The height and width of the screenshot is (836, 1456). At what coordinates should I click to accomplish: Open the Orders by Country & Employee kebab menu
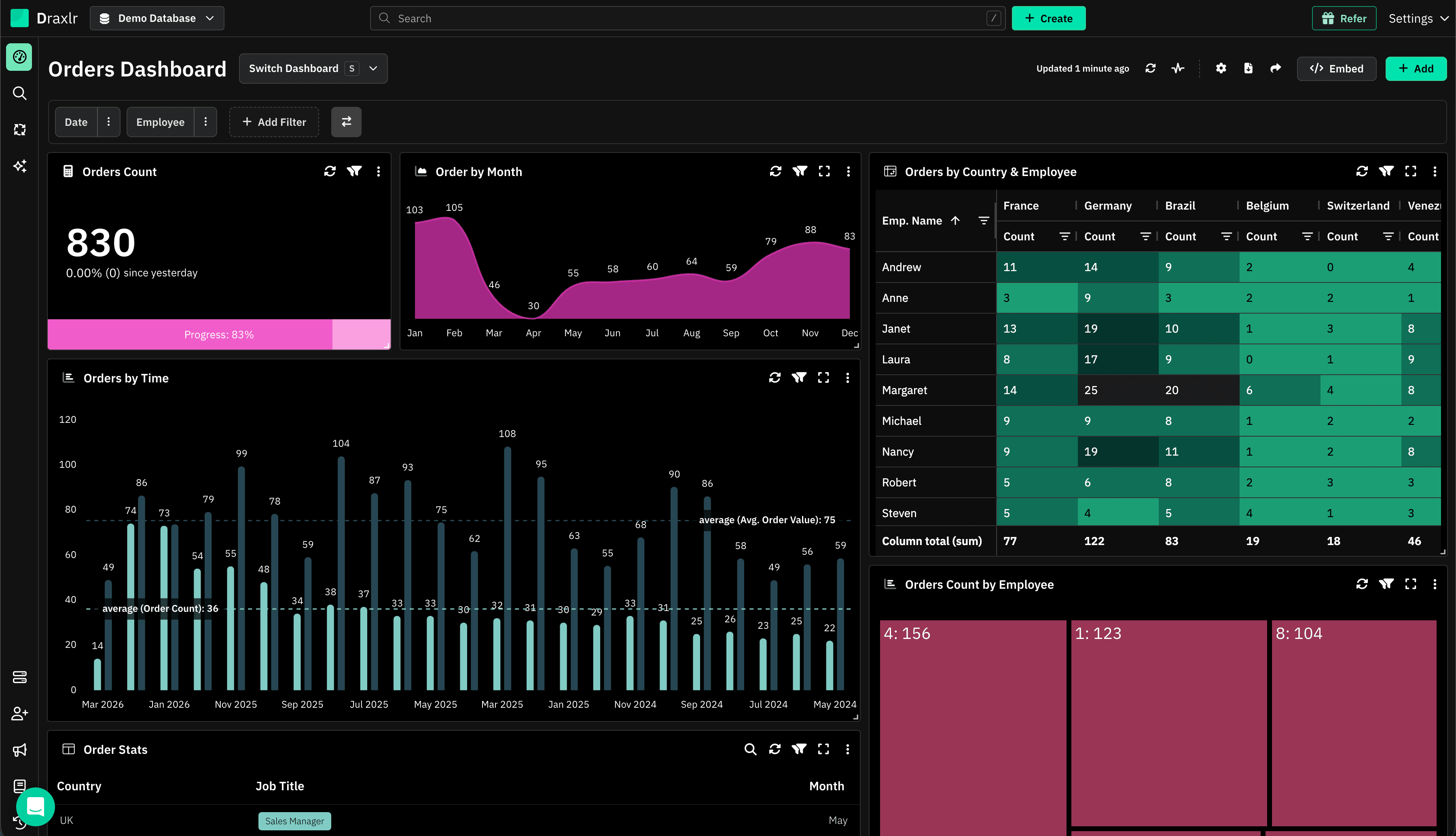click(x=1435, y=171)
